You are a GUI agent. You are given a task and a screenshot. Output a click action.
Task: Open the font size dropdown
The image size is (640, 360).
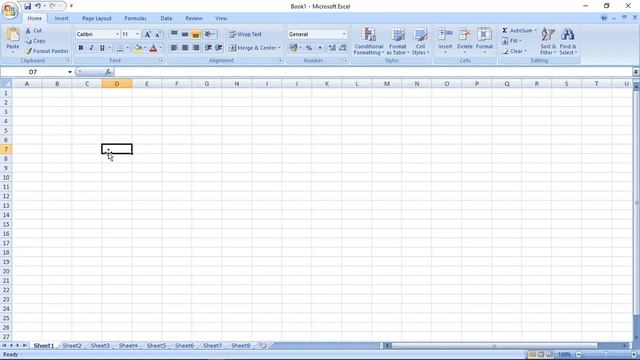click(137, 34)
